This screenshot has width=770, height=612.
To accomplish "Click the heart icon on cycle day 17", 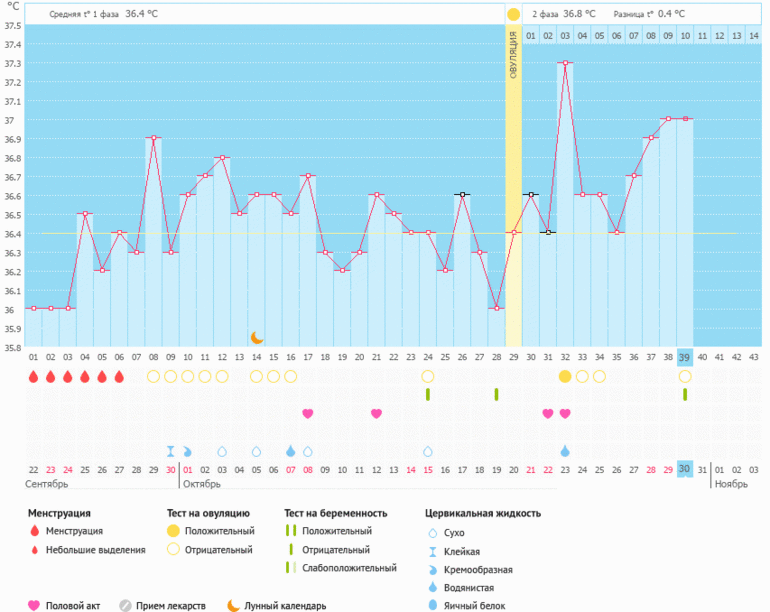I will (308, 414).
